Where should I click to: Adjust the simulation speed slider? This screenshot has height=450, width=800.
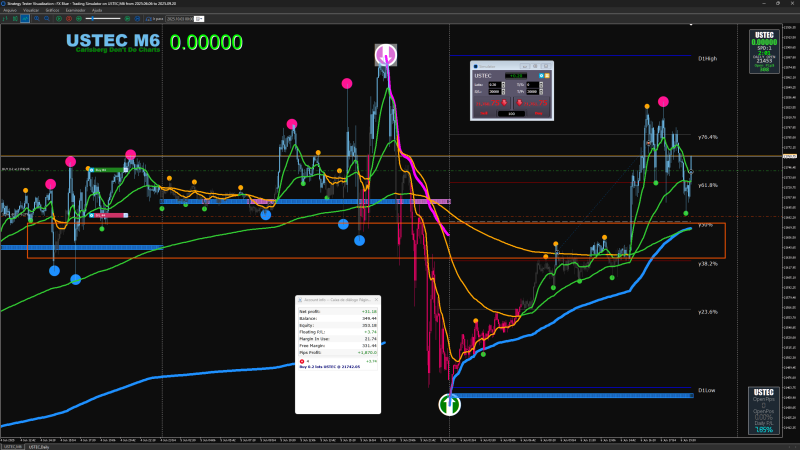[103, 19]
